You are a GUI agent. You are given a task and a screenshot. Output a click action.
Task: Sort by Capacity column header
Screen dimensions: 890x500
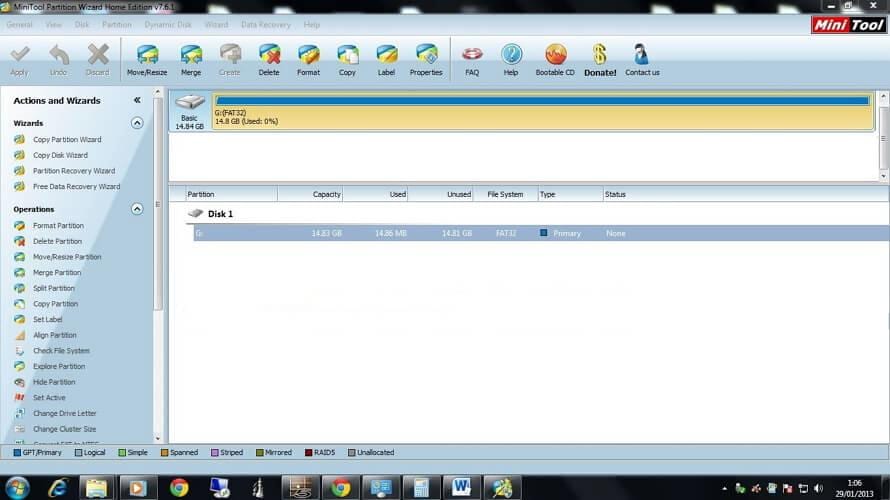(310, 194)
